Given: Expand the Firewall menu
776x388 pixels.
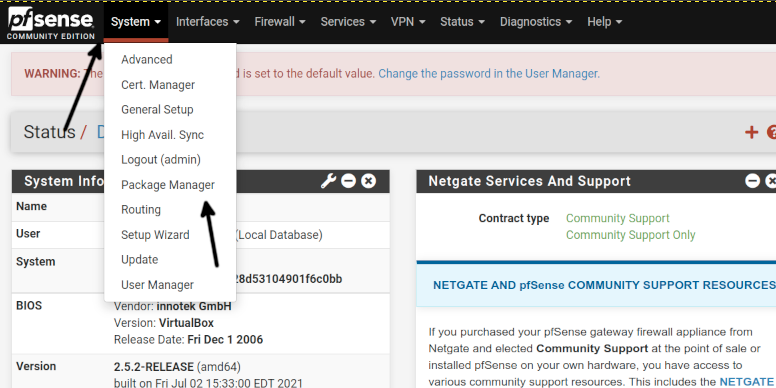Looking at the screenshot, I should coord(280,22).
